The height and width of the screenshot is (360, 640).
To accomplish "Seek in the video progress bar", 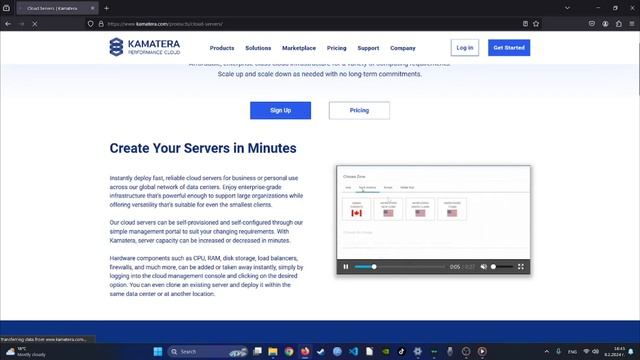I will pyautogui.click(x=399, y=267).
